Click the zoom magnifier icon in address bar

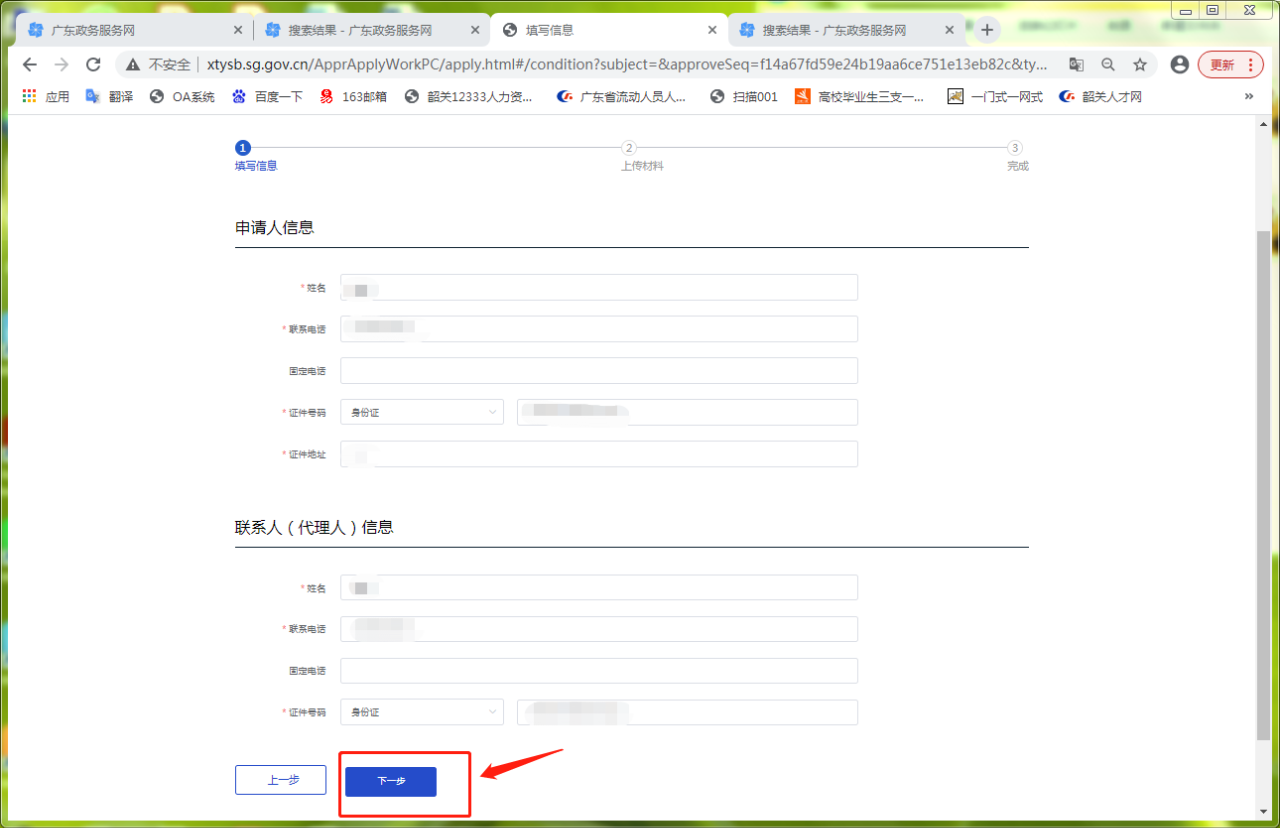pos(1108,65)
